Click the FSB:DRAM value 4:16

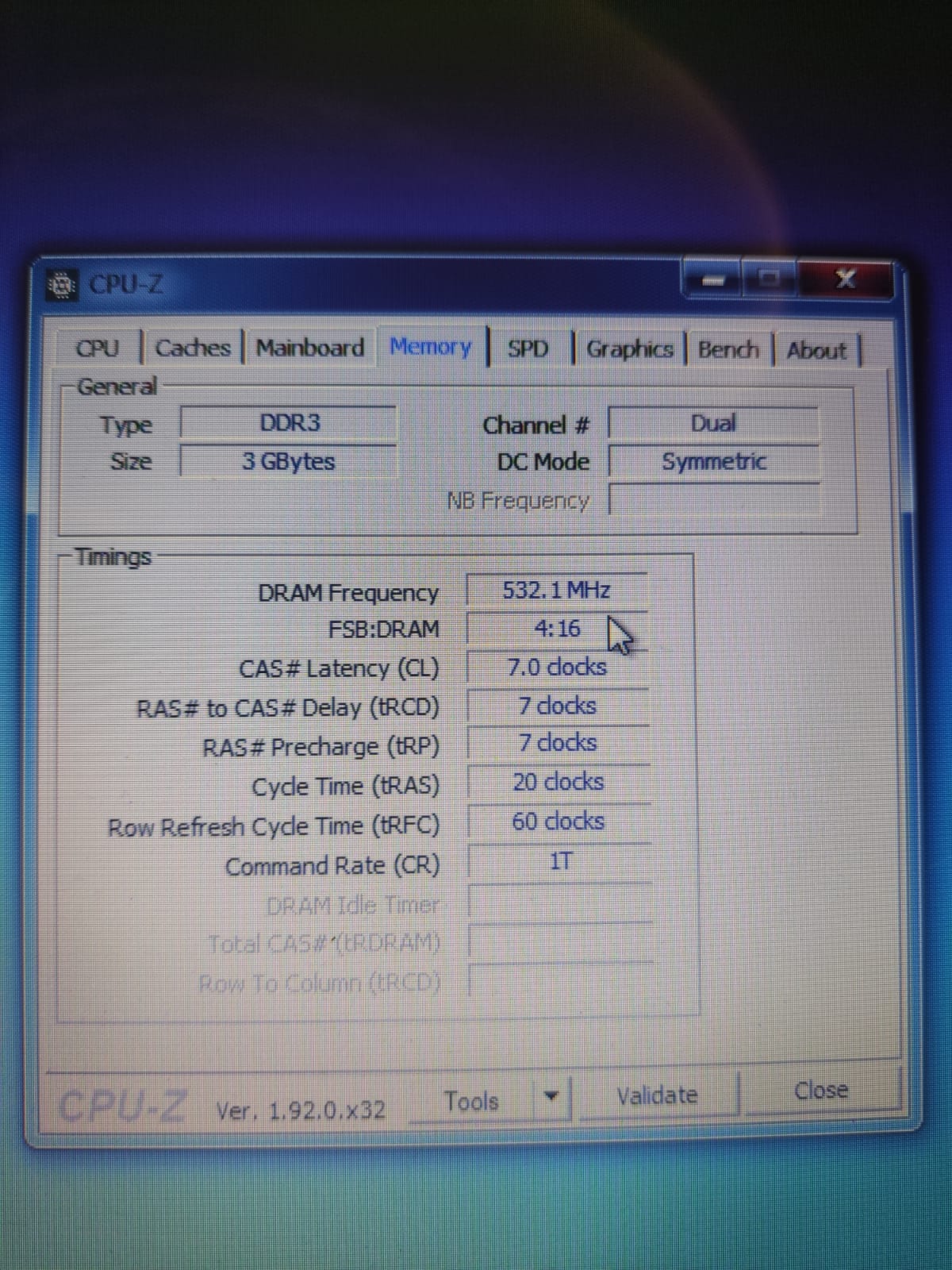[558, 629]
